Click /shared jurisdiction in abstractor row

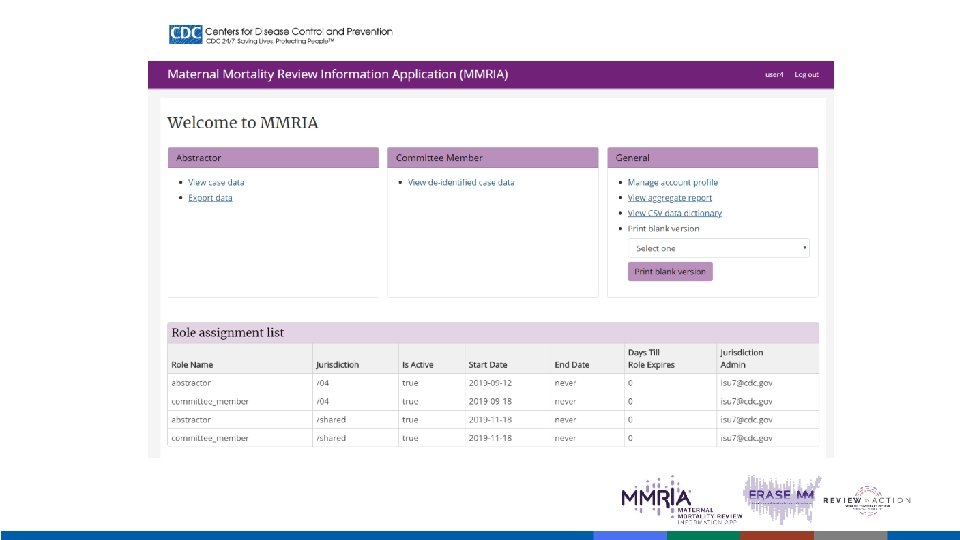331,420
